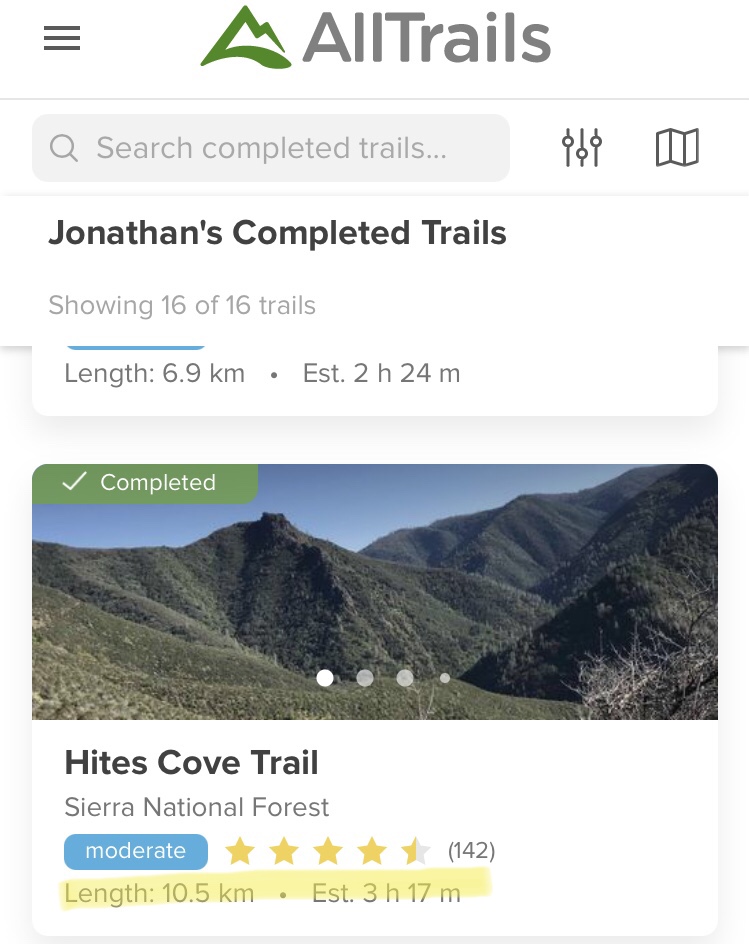Image resolution: width=749 pixels, height=944 pixels.
Task: Select the fourth small carousel dot
Action: pyautogui.click(x=445, y=678)
